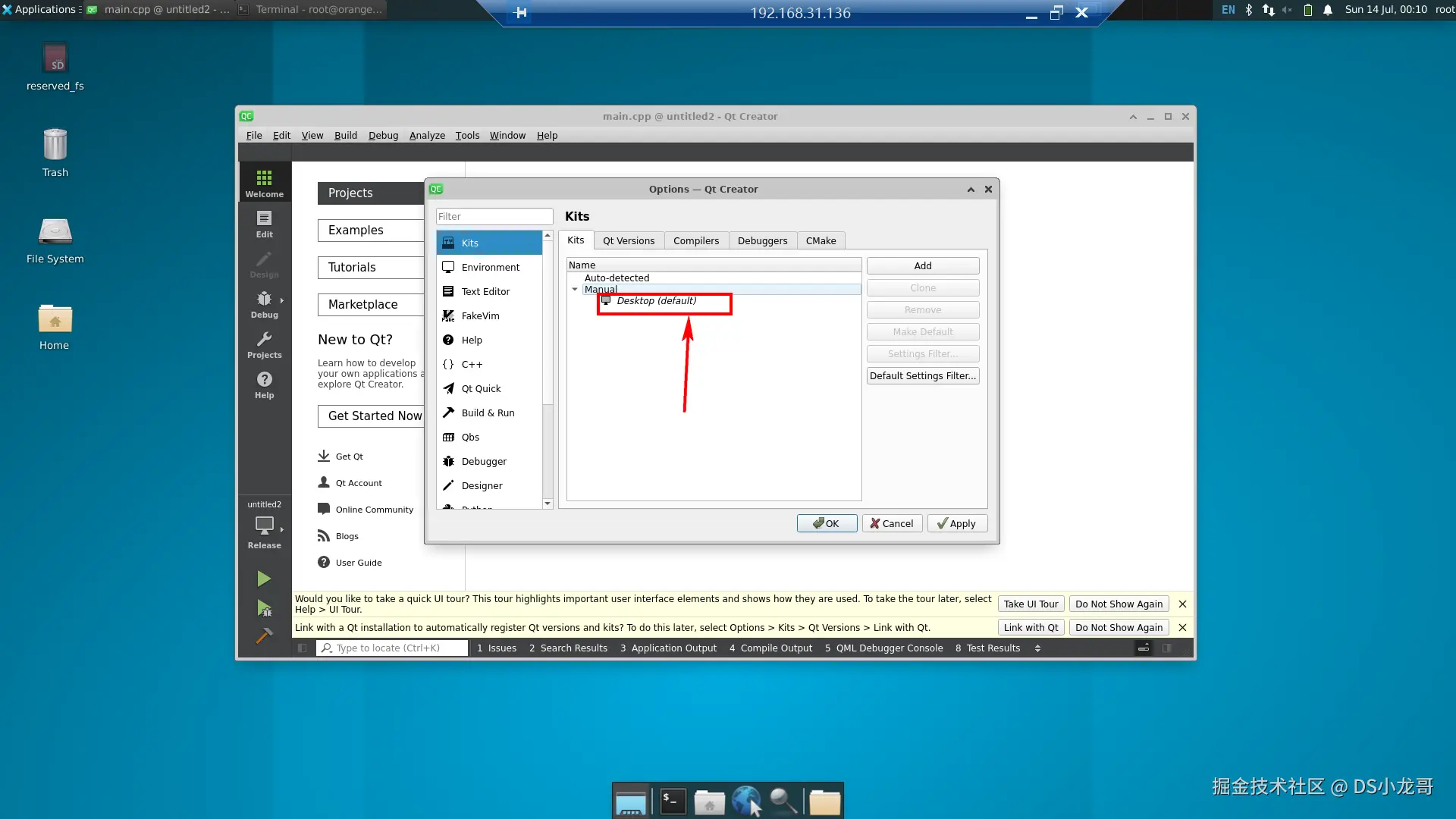Toggle the left sidebar visibility button

(303, 648)
